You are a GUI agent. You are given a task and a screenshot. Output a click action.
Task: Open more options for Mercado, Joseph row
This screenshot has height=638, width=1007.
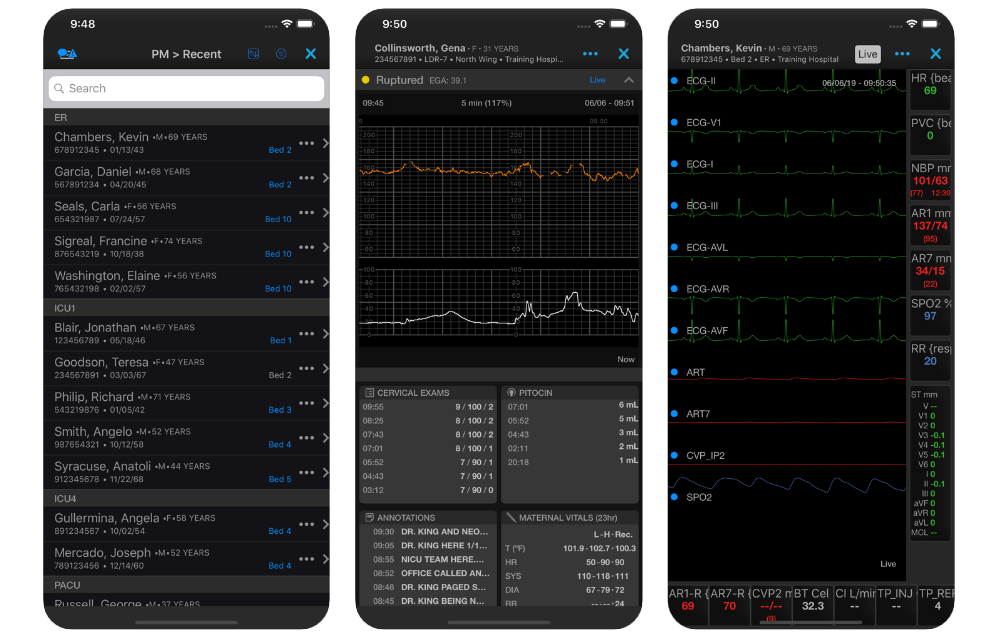tap(306, 560)
